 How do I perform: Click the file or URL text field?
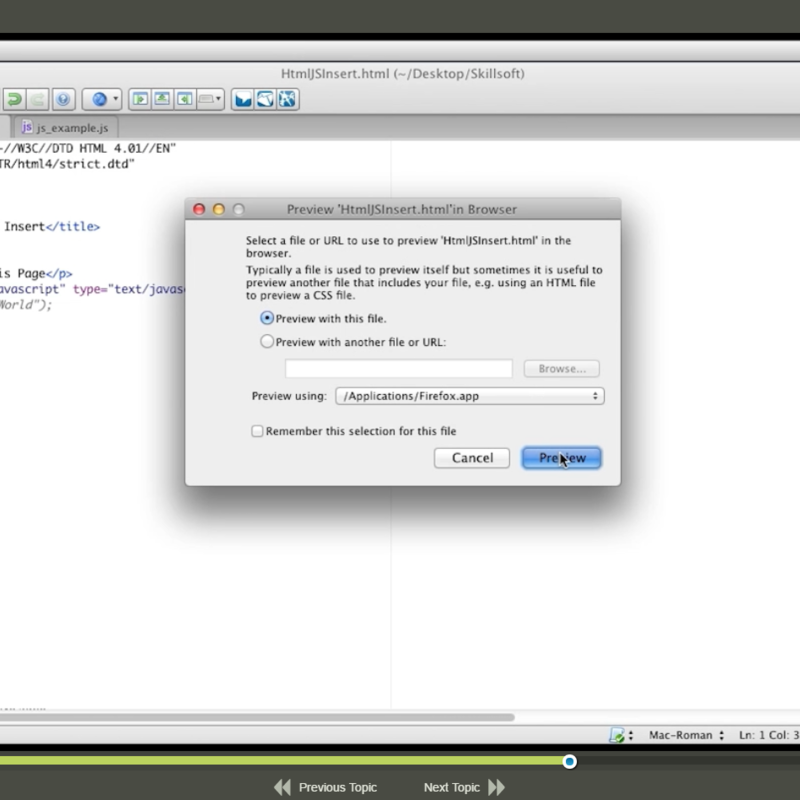pyautogui.click(x=398, y=368)
